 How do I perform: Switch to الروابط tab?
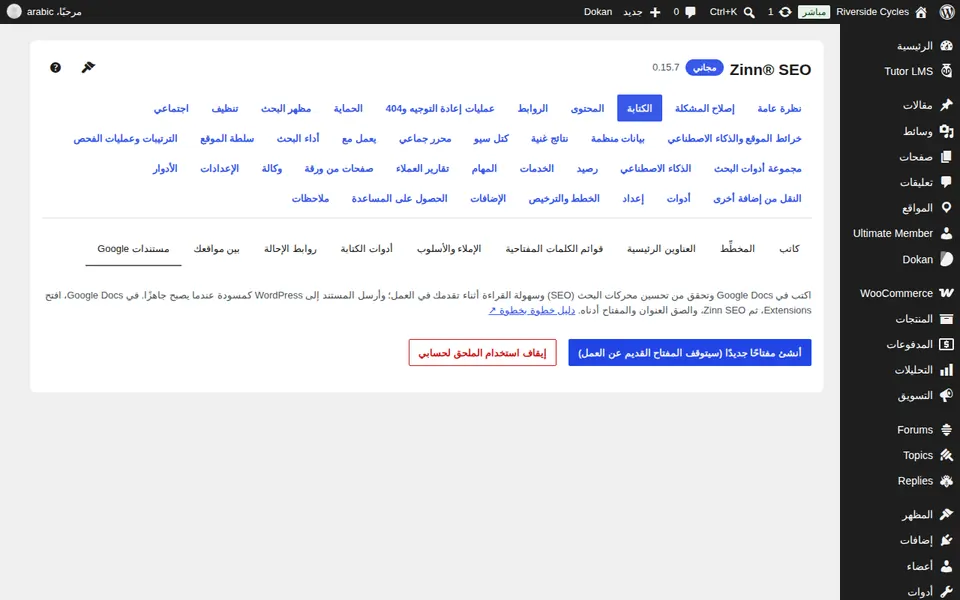(532, 108)
